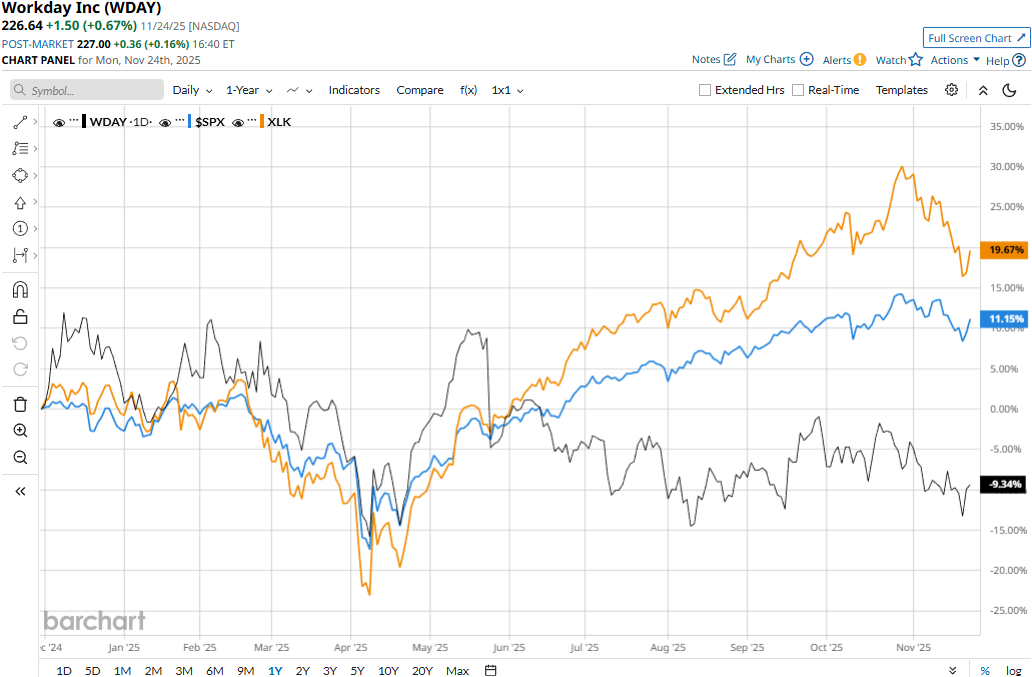Open the Fibonacci tools icon
Screen dimensions: 1032x677
(20, 149)
